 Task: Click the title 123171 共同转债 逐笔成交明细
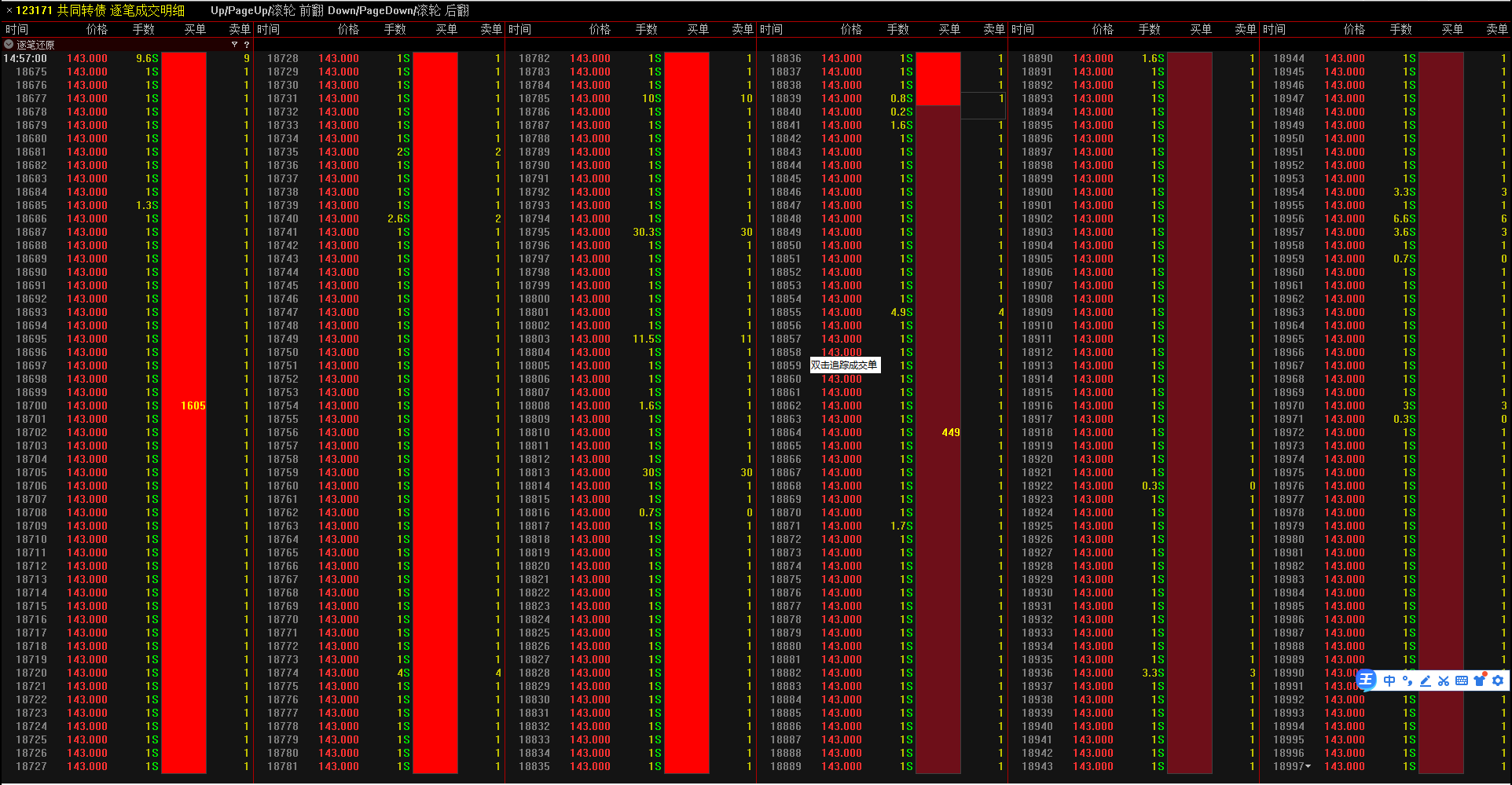[101, 10]
